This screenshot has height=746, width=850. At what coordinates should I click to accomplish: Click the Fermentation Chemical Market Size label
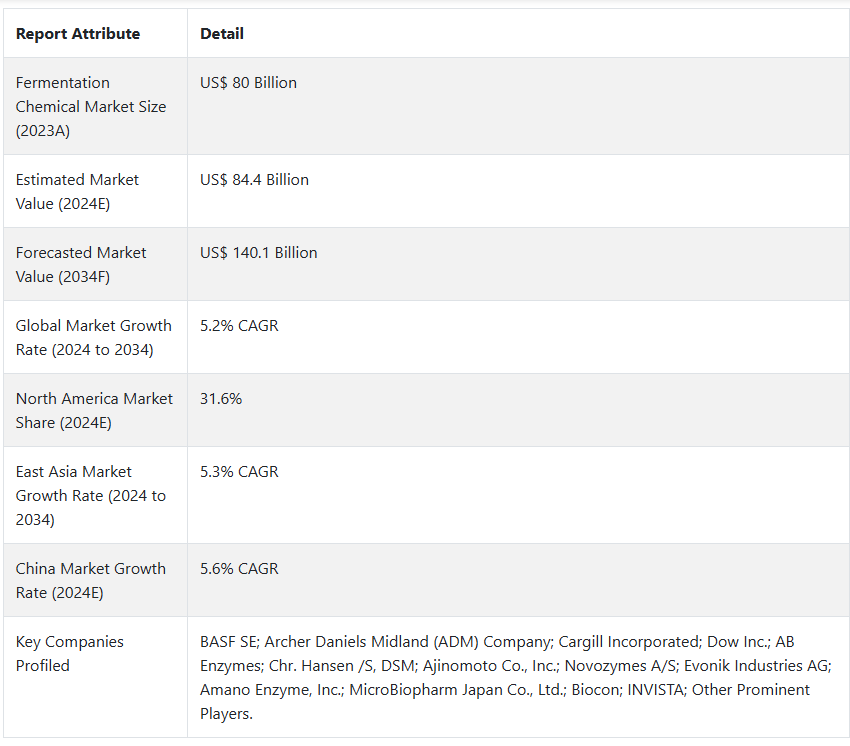point(91,106)
